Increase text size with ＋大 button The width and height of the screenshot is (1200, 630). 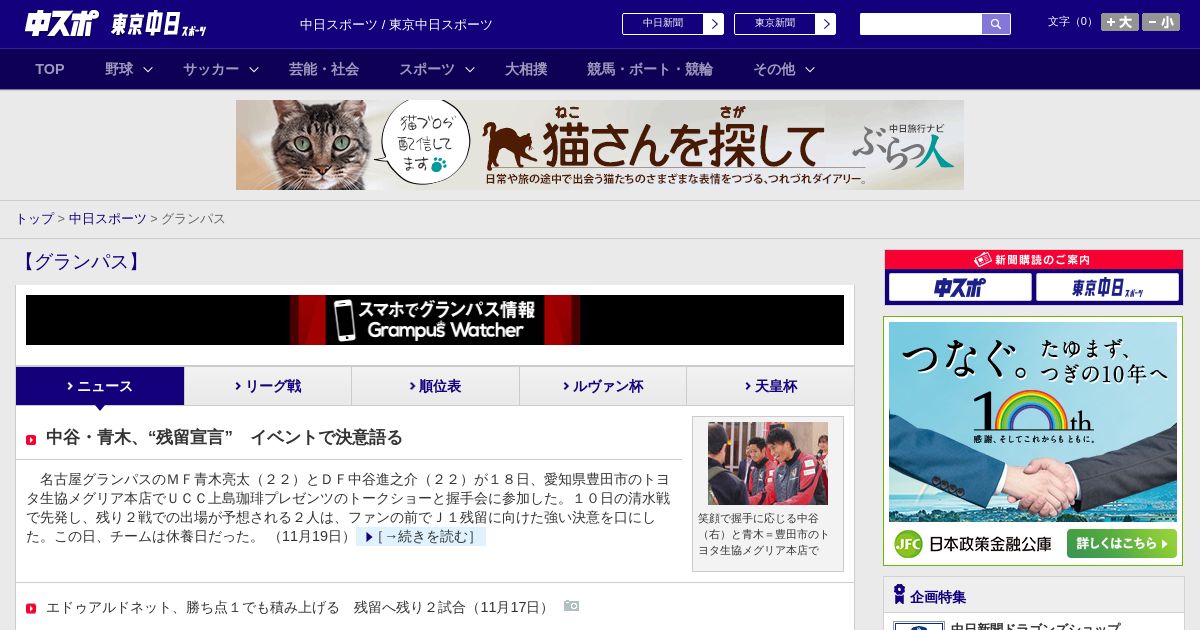tap(1120, 22)
